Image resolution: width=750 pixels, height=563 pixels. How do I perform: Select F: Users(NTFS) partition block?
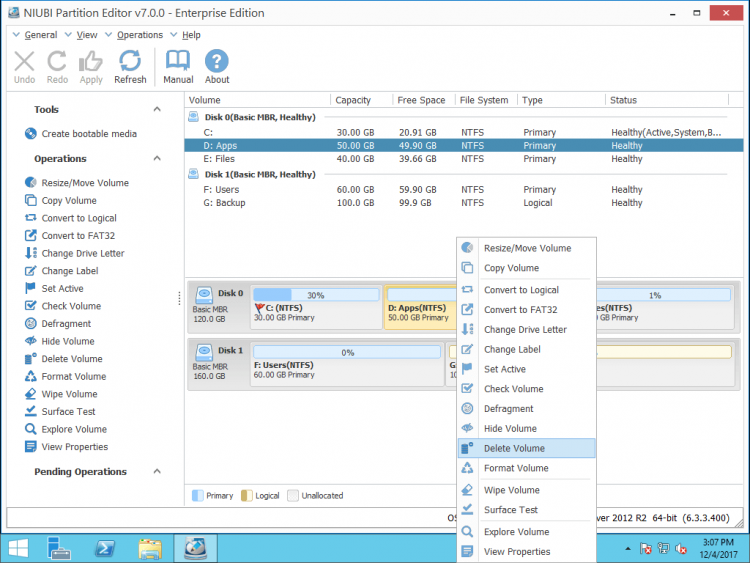[x=347, y=364]
